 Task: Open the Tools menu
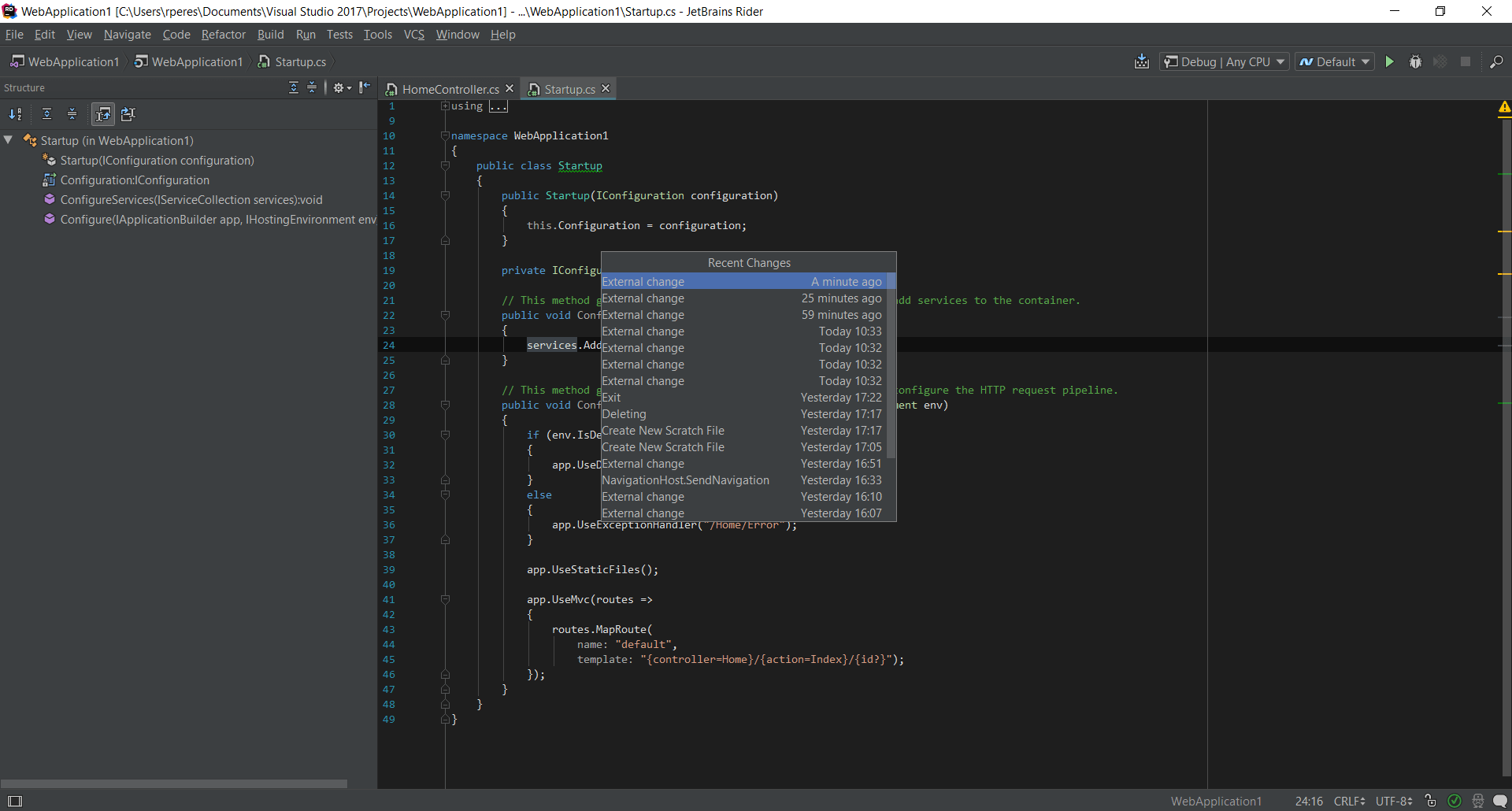[x=377, y=35]
